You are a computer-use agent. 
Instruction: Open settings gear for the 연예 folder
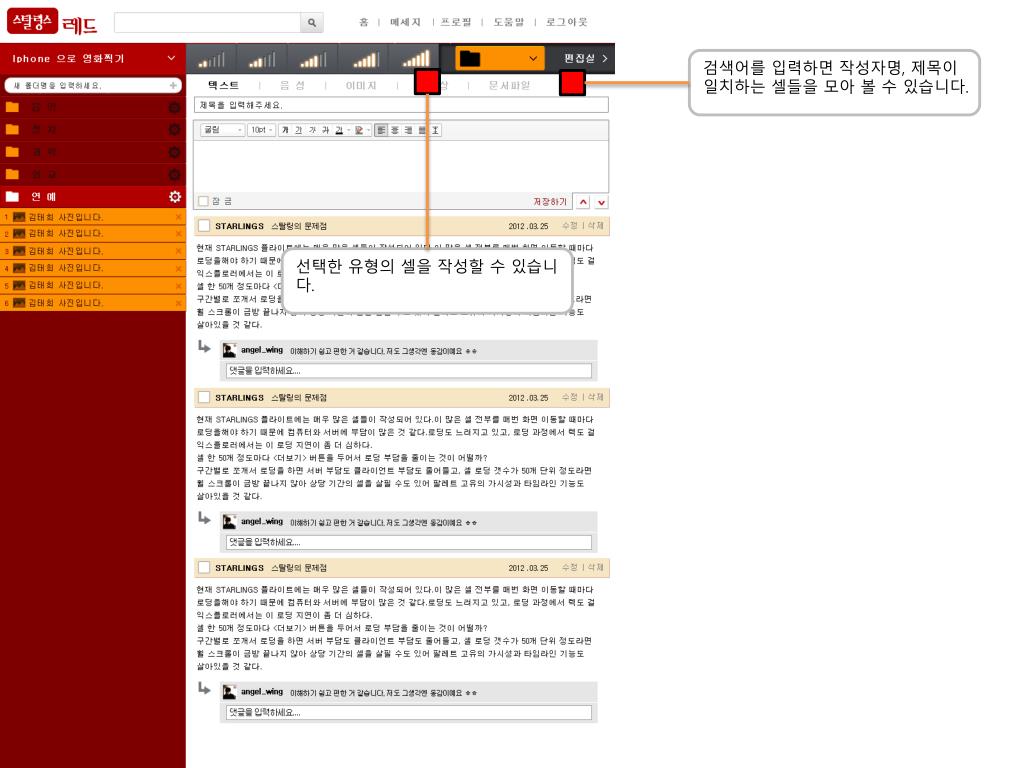pos(175,197)
